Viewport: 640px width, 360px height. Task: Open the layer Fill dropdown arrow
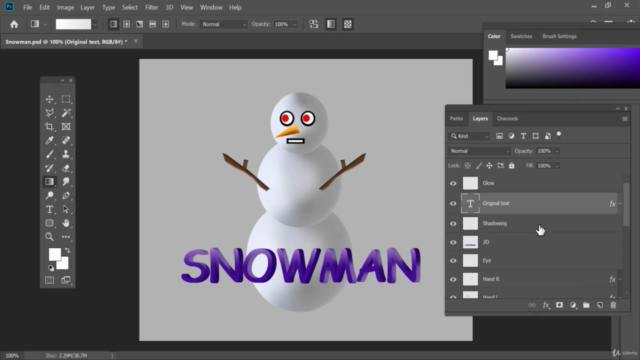(557, 166)
